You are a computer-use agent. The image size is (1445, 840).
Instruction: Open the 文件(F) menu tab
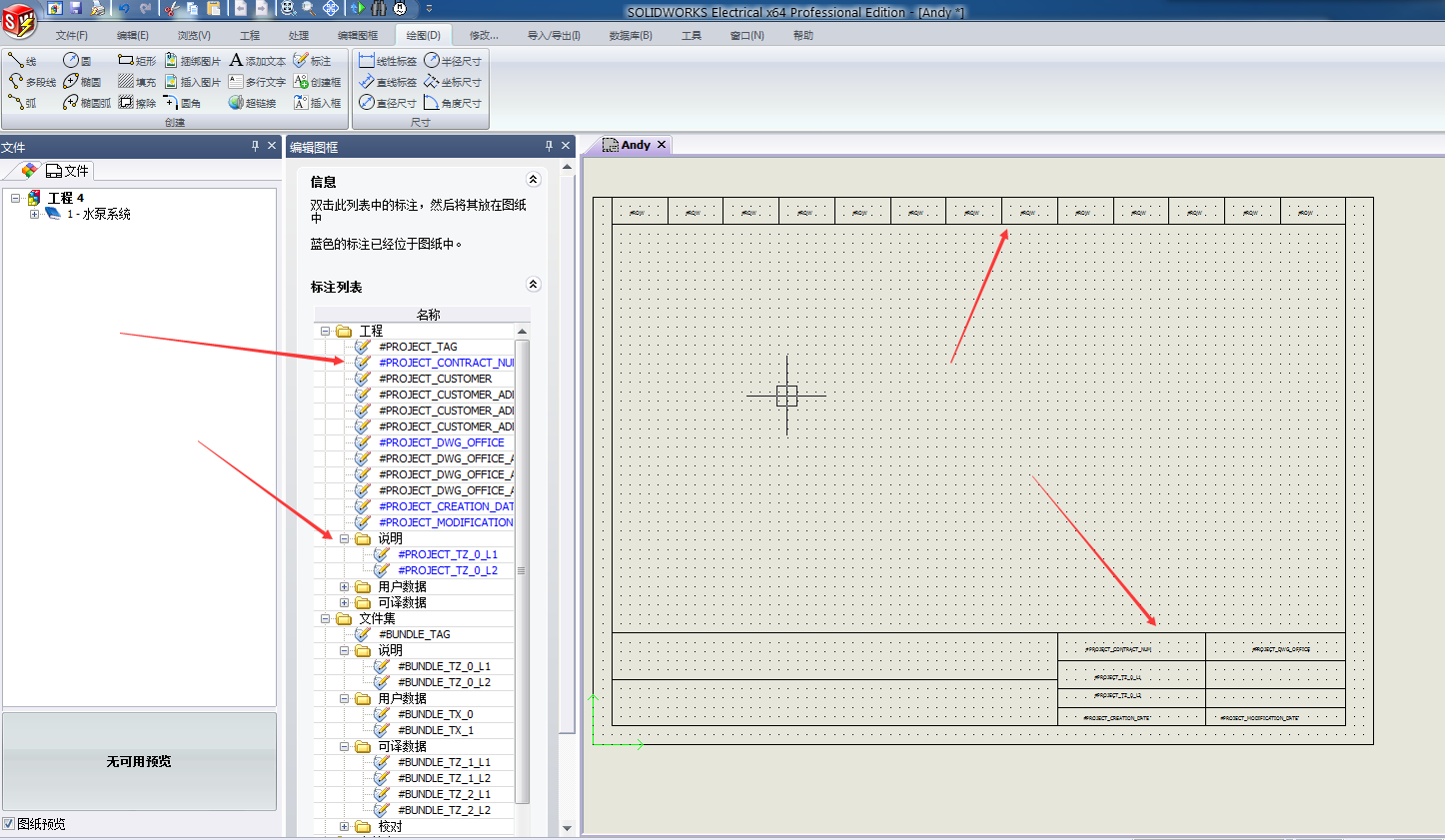coord(72,35)
